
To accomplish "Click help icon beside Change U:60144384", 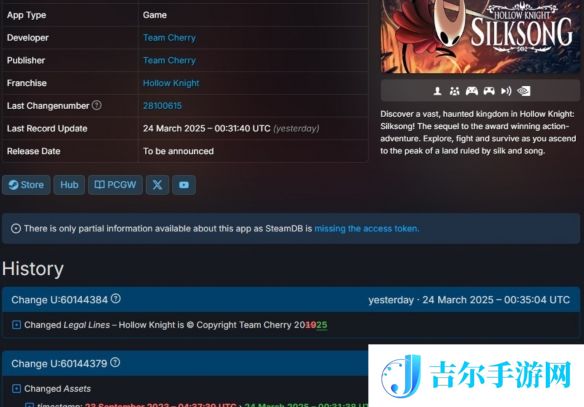I will [x=116, y=299].
